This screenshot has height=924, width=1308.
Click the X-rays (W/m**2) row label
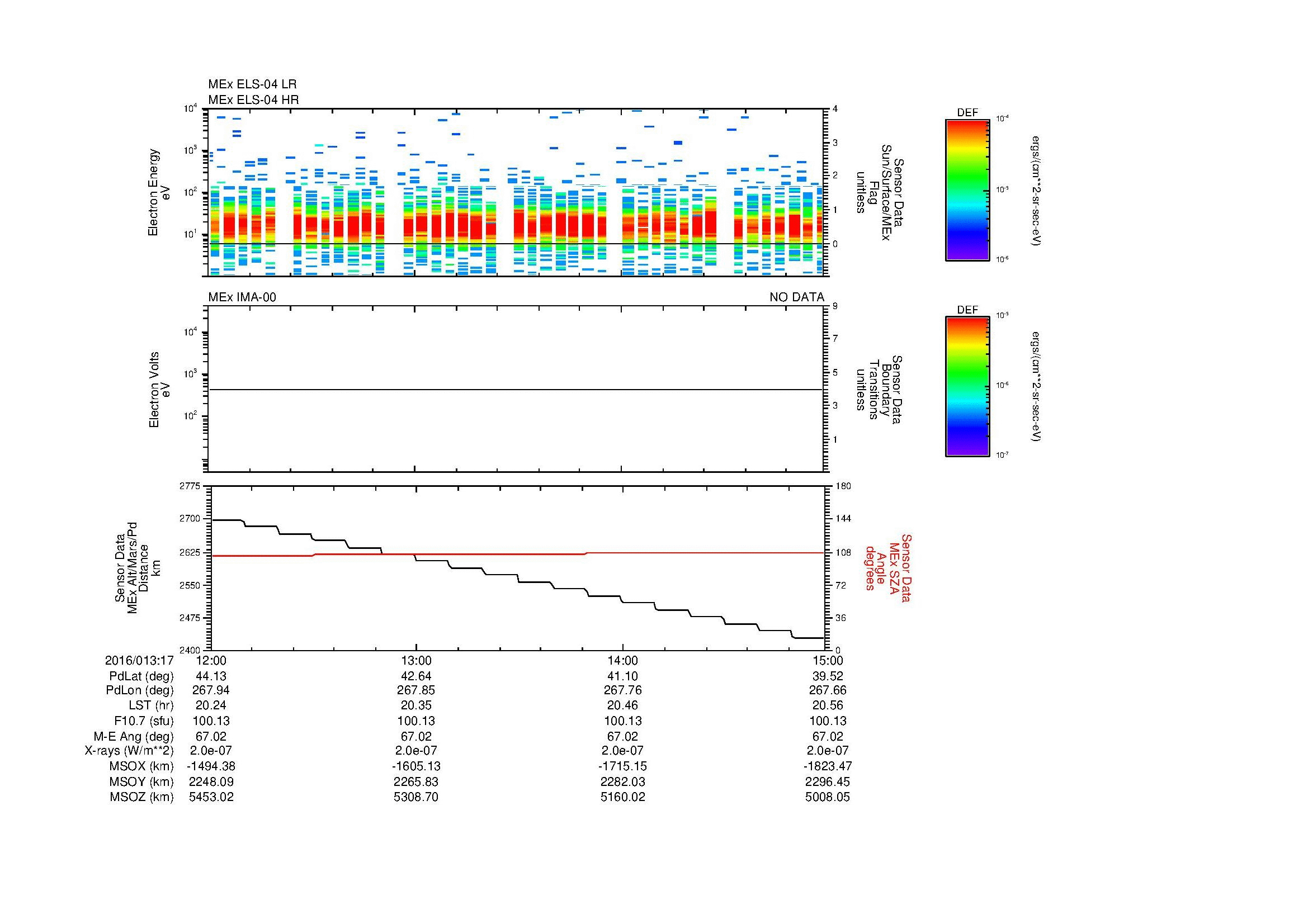click(129, 751)
